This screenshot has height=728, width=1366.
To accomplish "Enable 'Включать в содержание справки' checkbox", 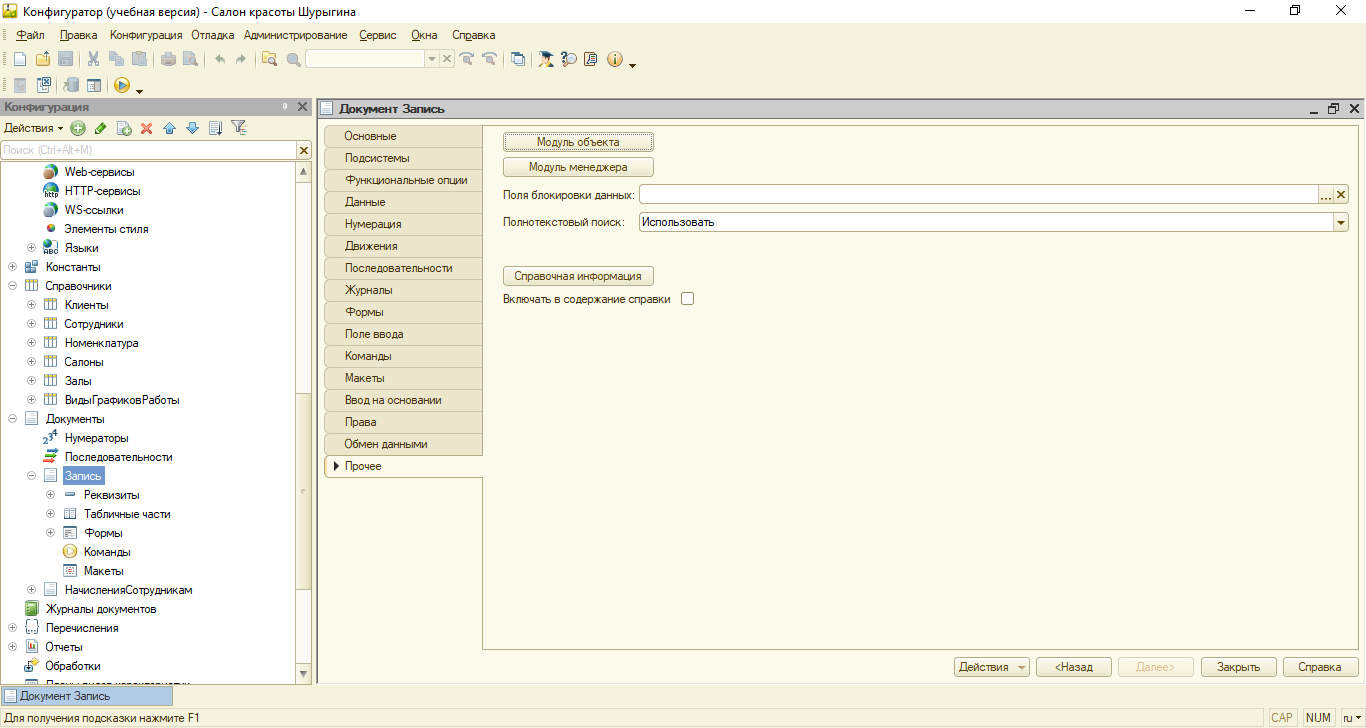I will pyautogui.click(x=687, y=298).
